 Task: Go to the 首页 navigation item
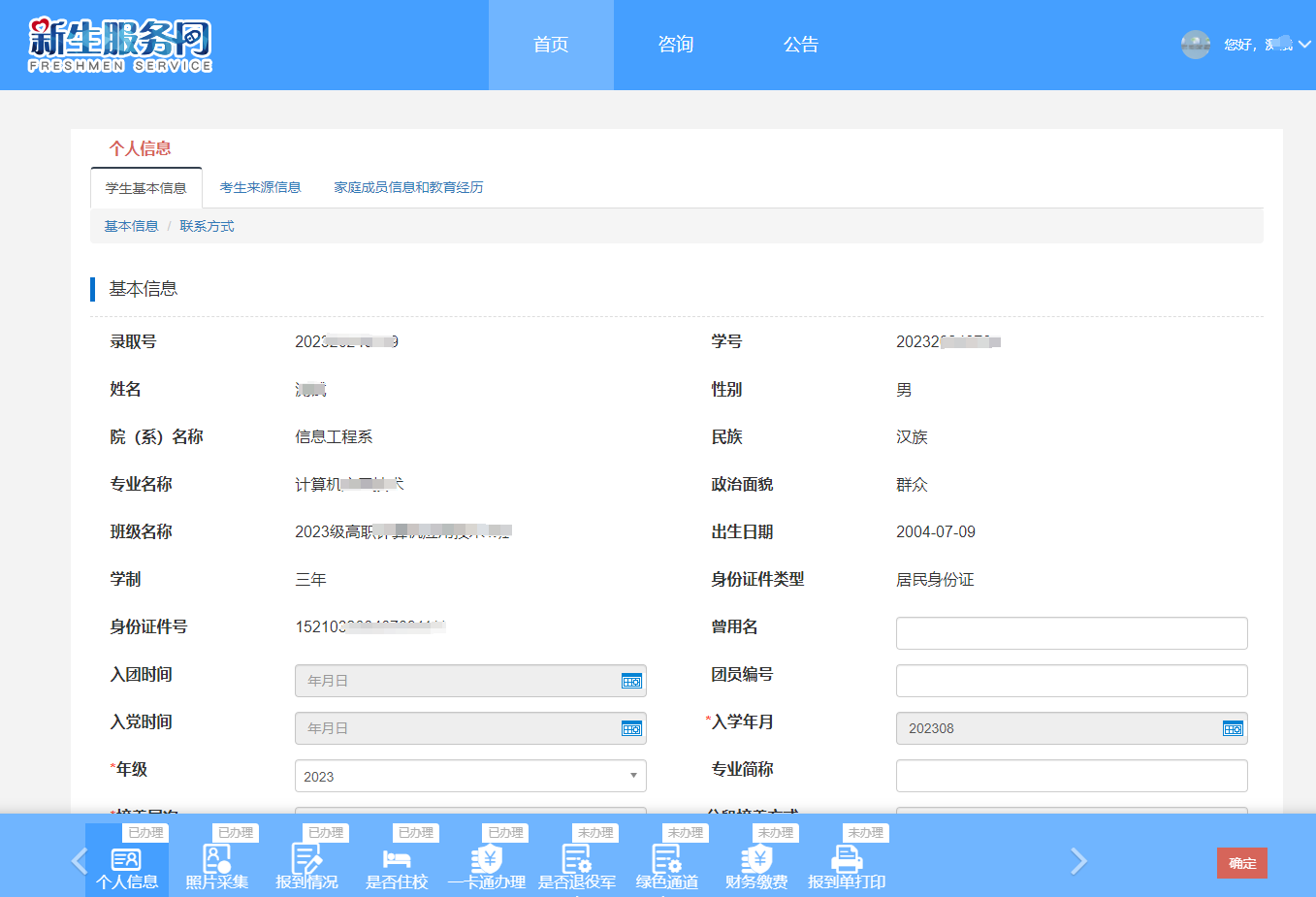pyautogui.click(x=551, y=45)
